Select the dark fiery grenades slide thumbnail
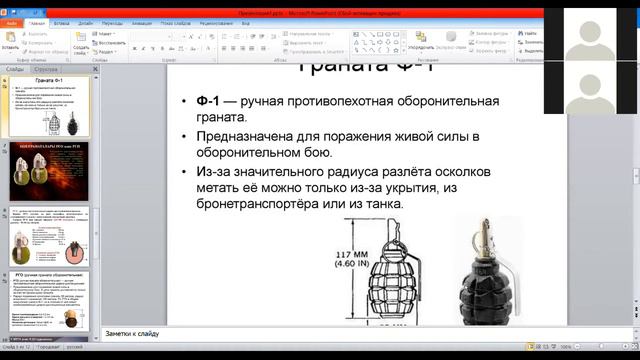This screenshot has height=360, width=640. point(49,171)
